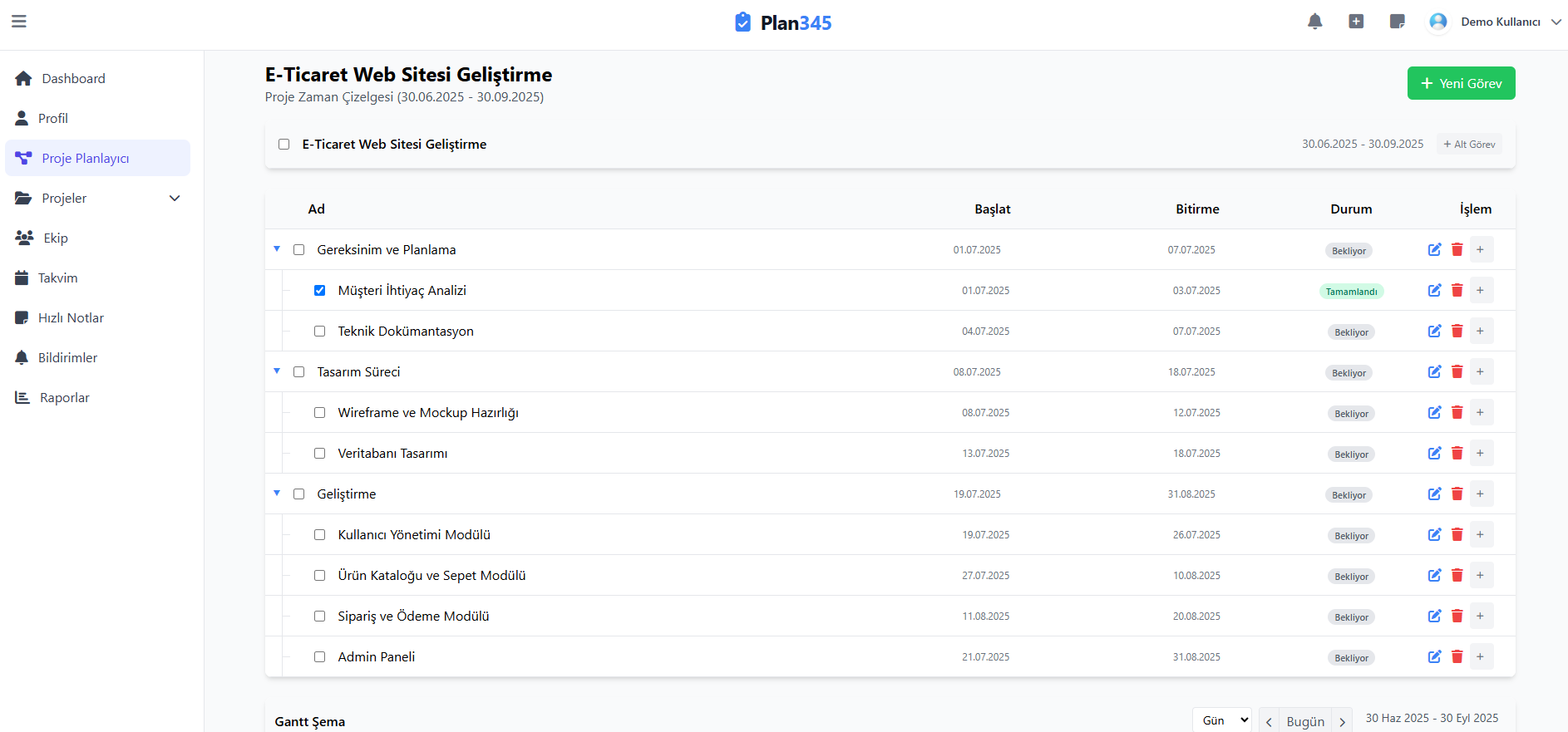The width and height of the screenshot is (1568, 732).
Task: Collapse the Geliştirme task group
Action: (x=277, y=494)
